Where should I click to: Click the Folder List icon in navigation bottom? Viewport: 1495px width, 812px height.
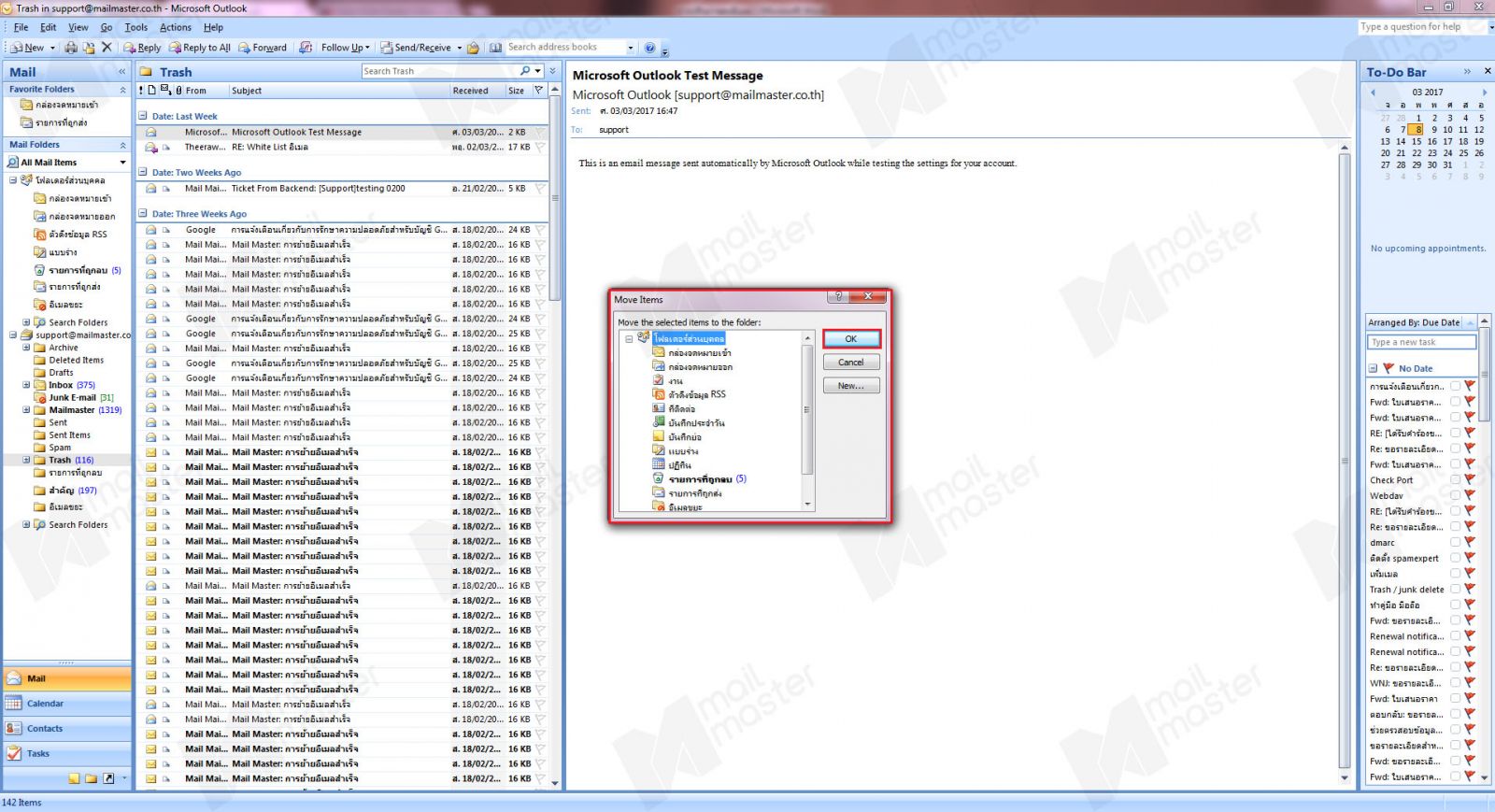click(x=91, y=777)
